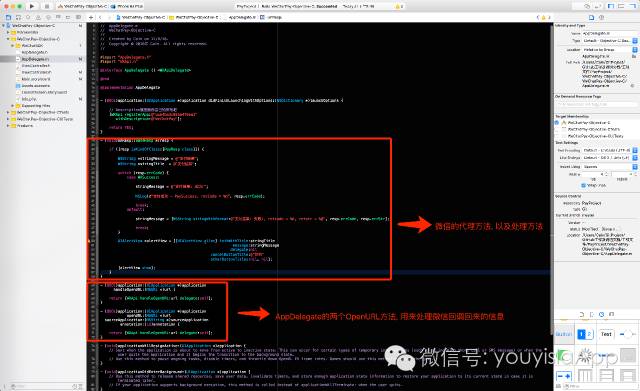The height and width of the screenshot is (391, 640).
Task: Open the Indent Using dropdown
Action: (609, 167)
